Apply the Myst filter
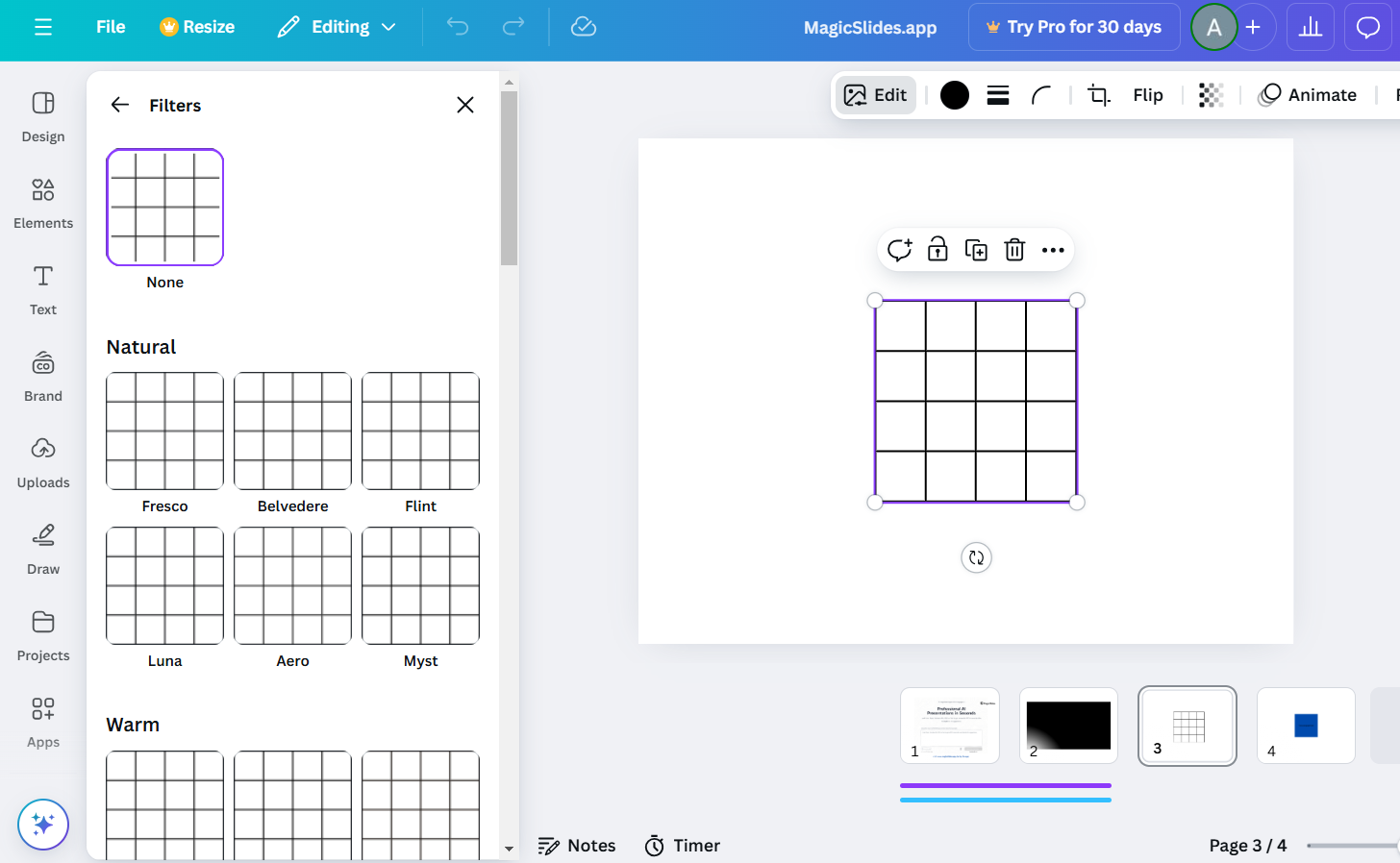The width and height of the screenshot is (1400, 863). point(421,585)
